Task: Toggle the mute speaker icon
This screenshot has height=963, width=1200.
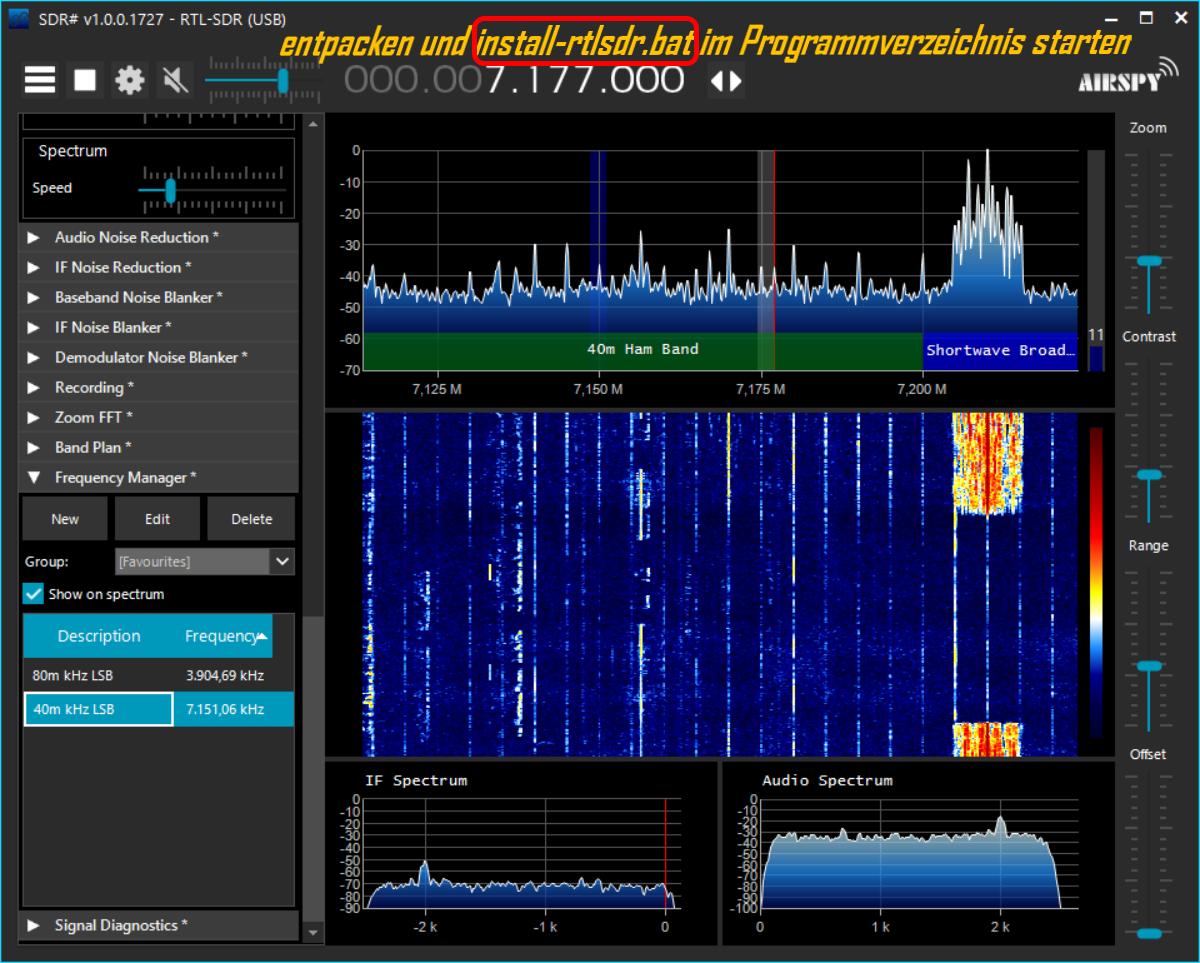Action: pyautogui.click(x=175, y=80)
